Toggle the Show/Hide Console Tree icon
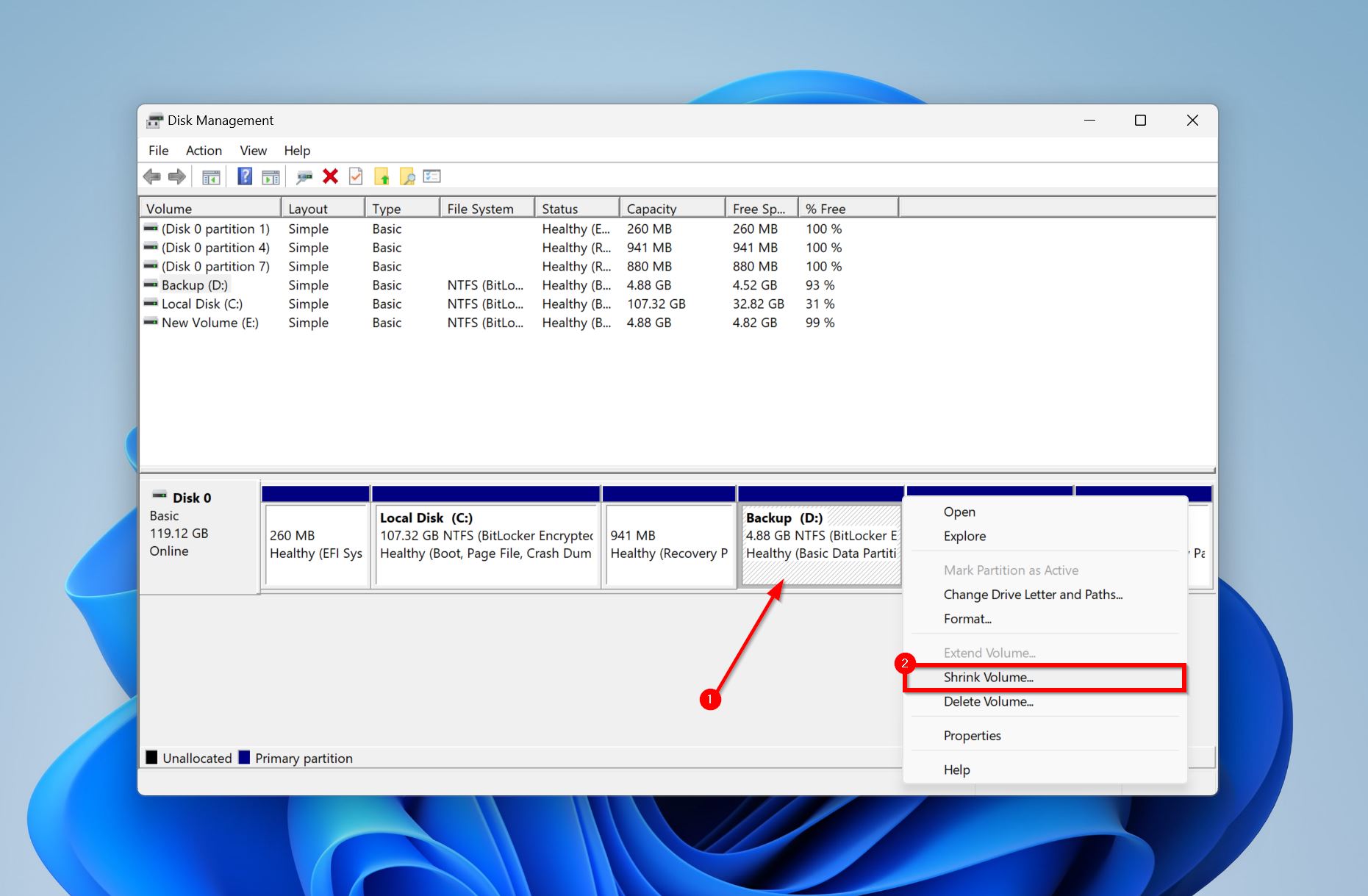Image resolution: width=1368 pixels, height=896 pixels. [211, 177]
